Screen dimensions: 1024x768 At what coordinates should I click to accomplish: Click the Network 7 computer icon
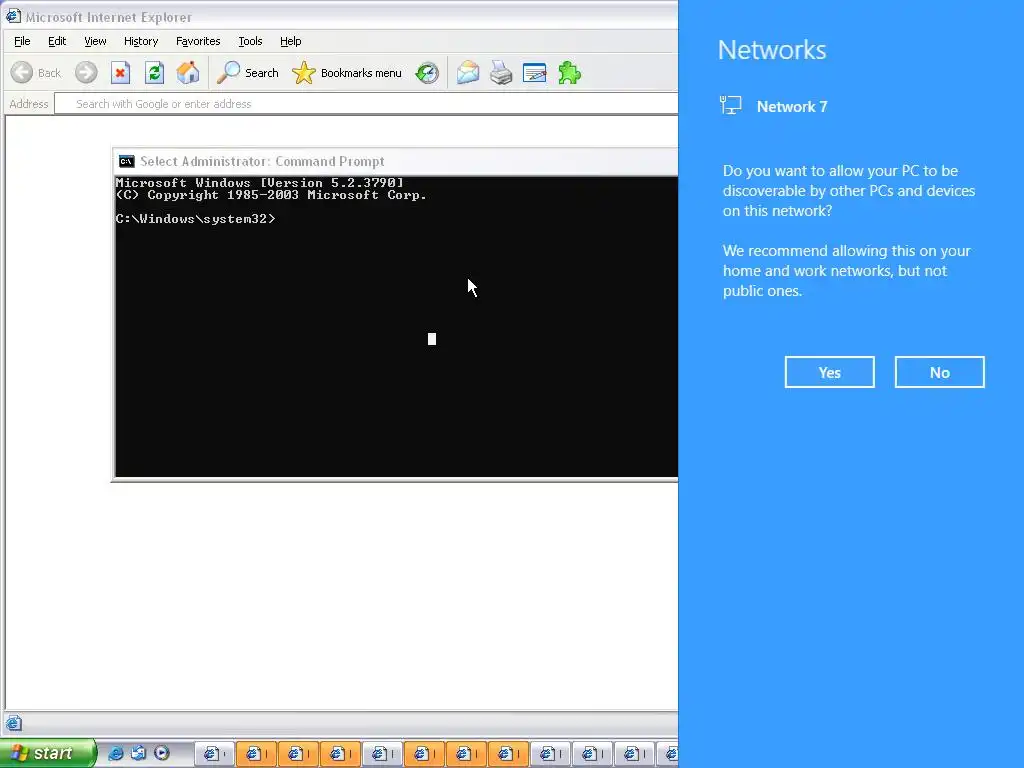[730, 105]
